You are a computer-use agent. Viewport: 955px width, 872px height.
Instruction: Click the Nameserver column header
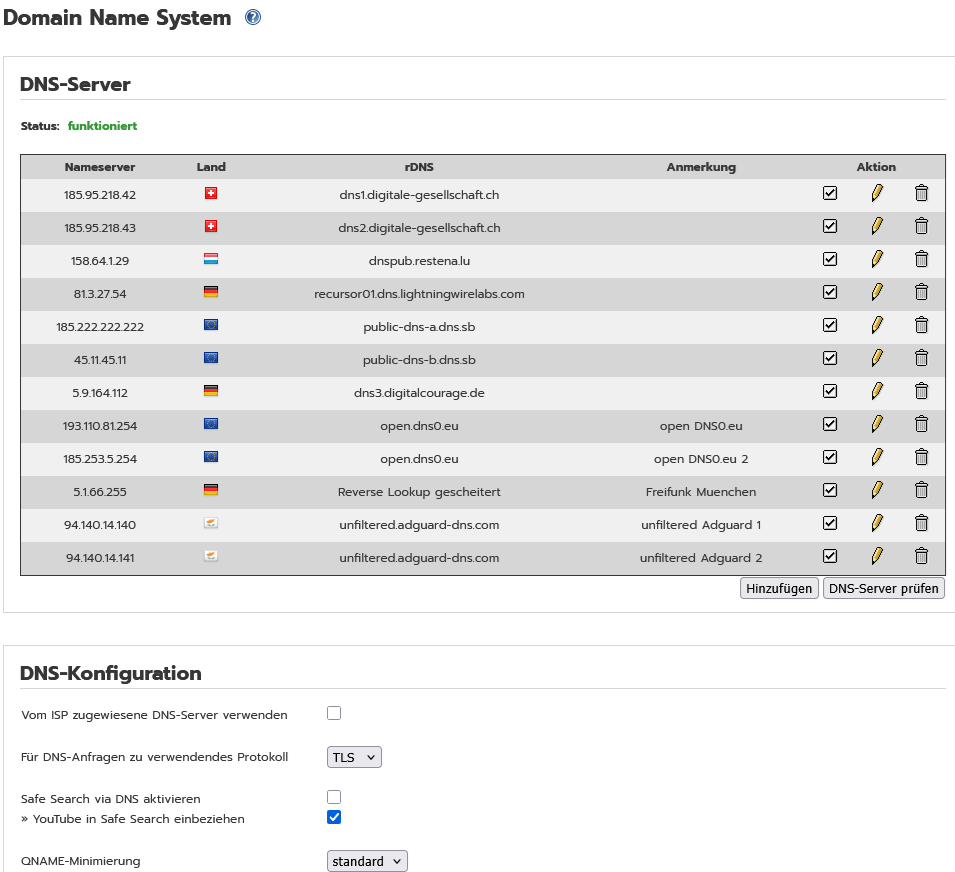[x=100, y=167]
